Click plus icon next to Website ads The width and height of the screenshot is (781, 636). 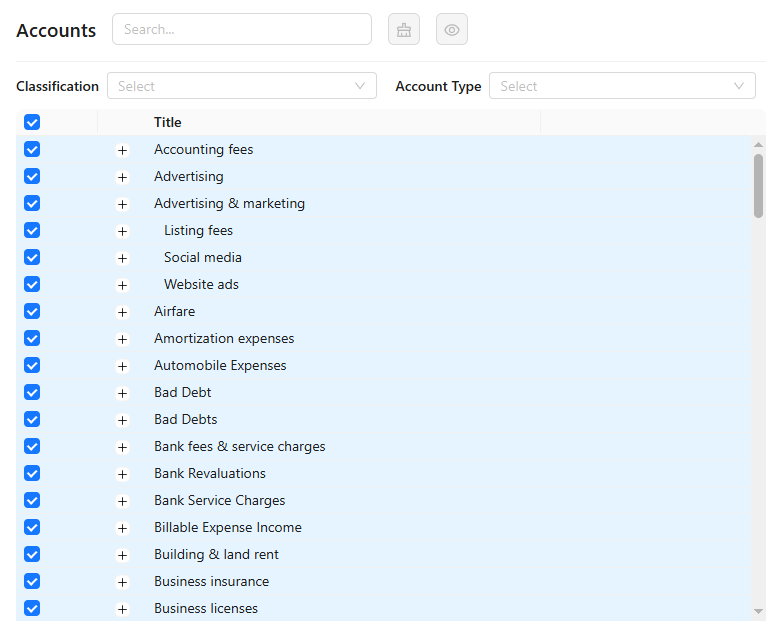pos(122,285)
